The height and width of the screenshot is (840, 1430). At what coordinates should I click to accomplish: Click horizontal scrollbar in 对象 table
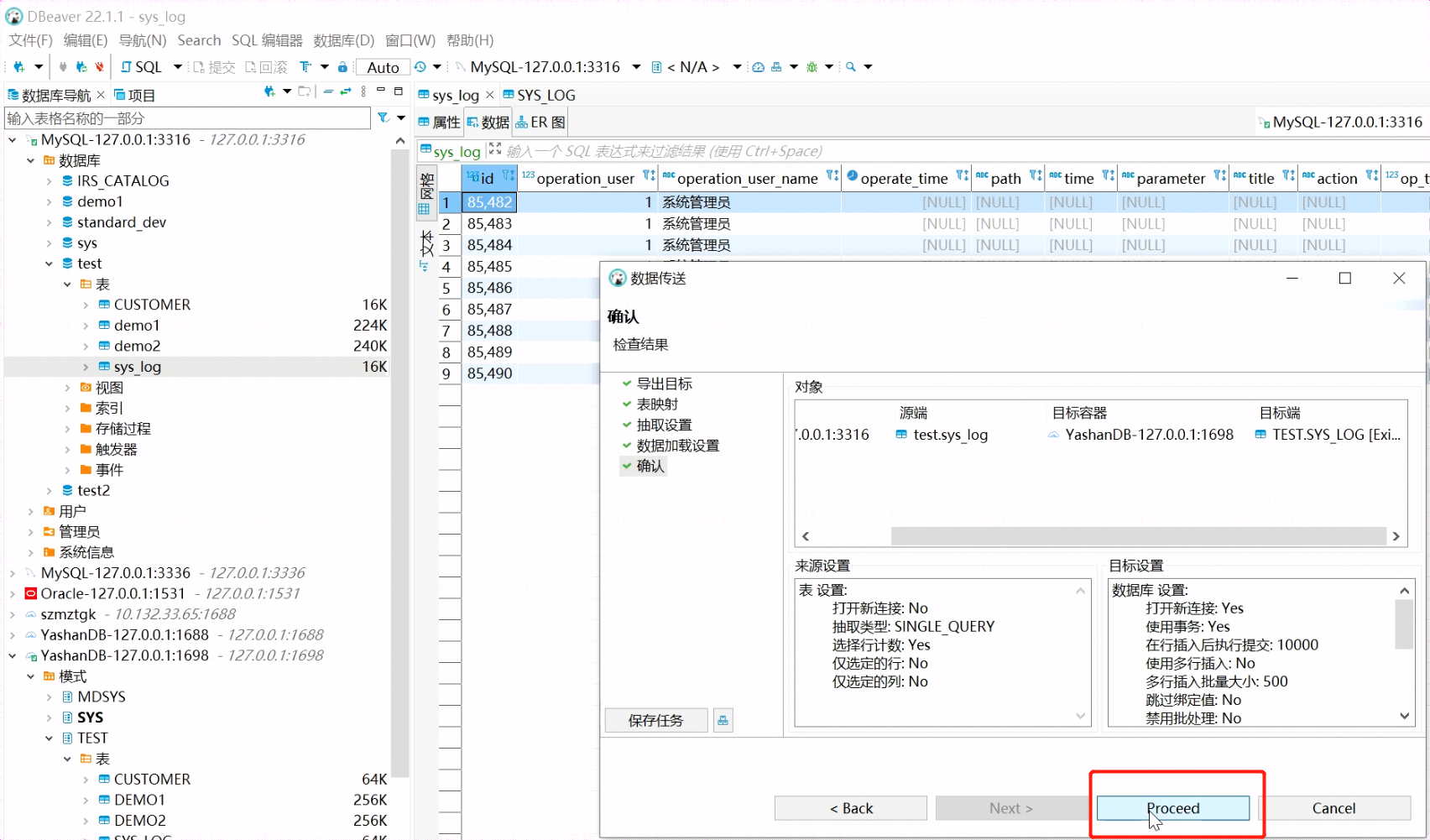pyautogui.click(x=1138, y=536)
